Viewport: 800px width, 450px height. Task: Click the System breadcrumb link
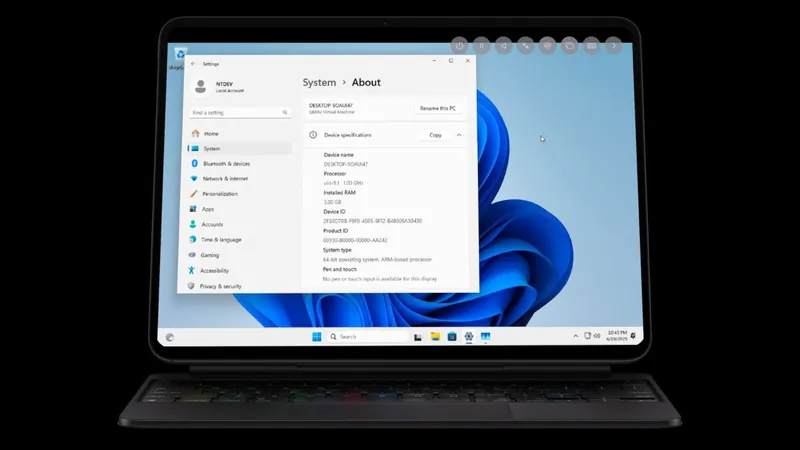[x=319, y=83]
